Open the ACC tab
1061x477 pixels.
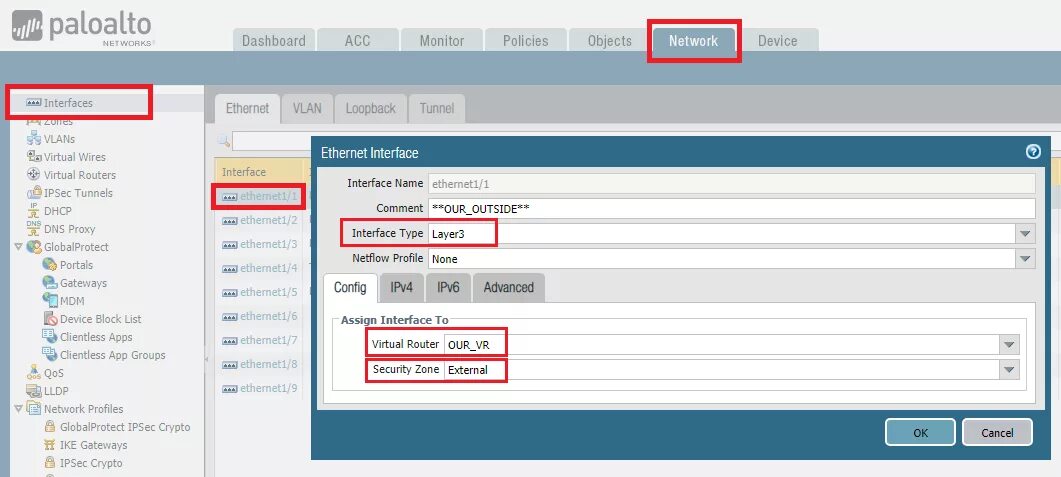pos(357,40)
